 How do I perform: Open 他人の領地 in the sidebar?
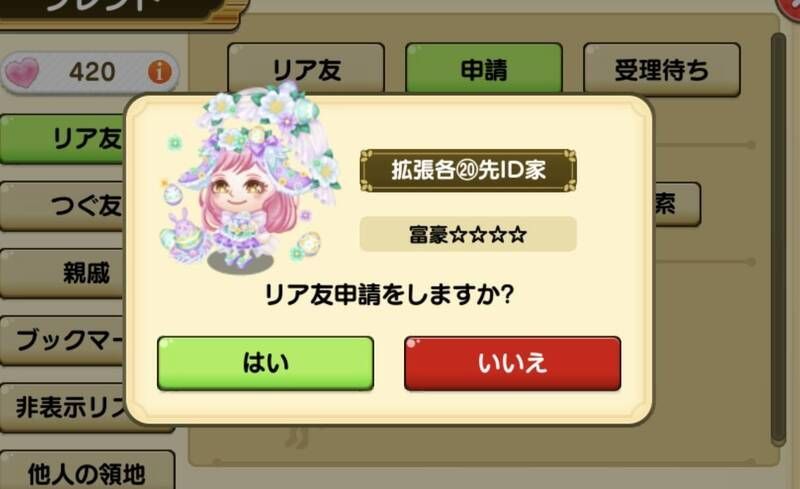pos(87,473)
